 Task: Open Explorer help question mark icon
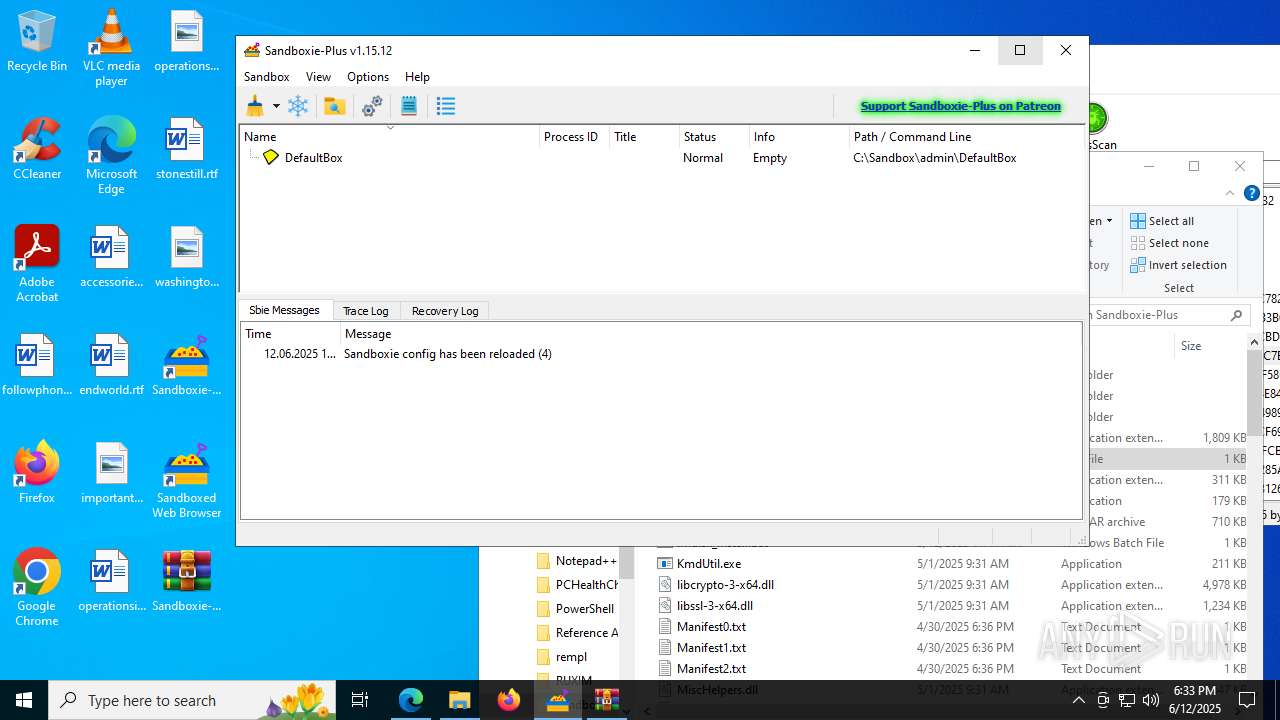click(x=1251, y=194)
